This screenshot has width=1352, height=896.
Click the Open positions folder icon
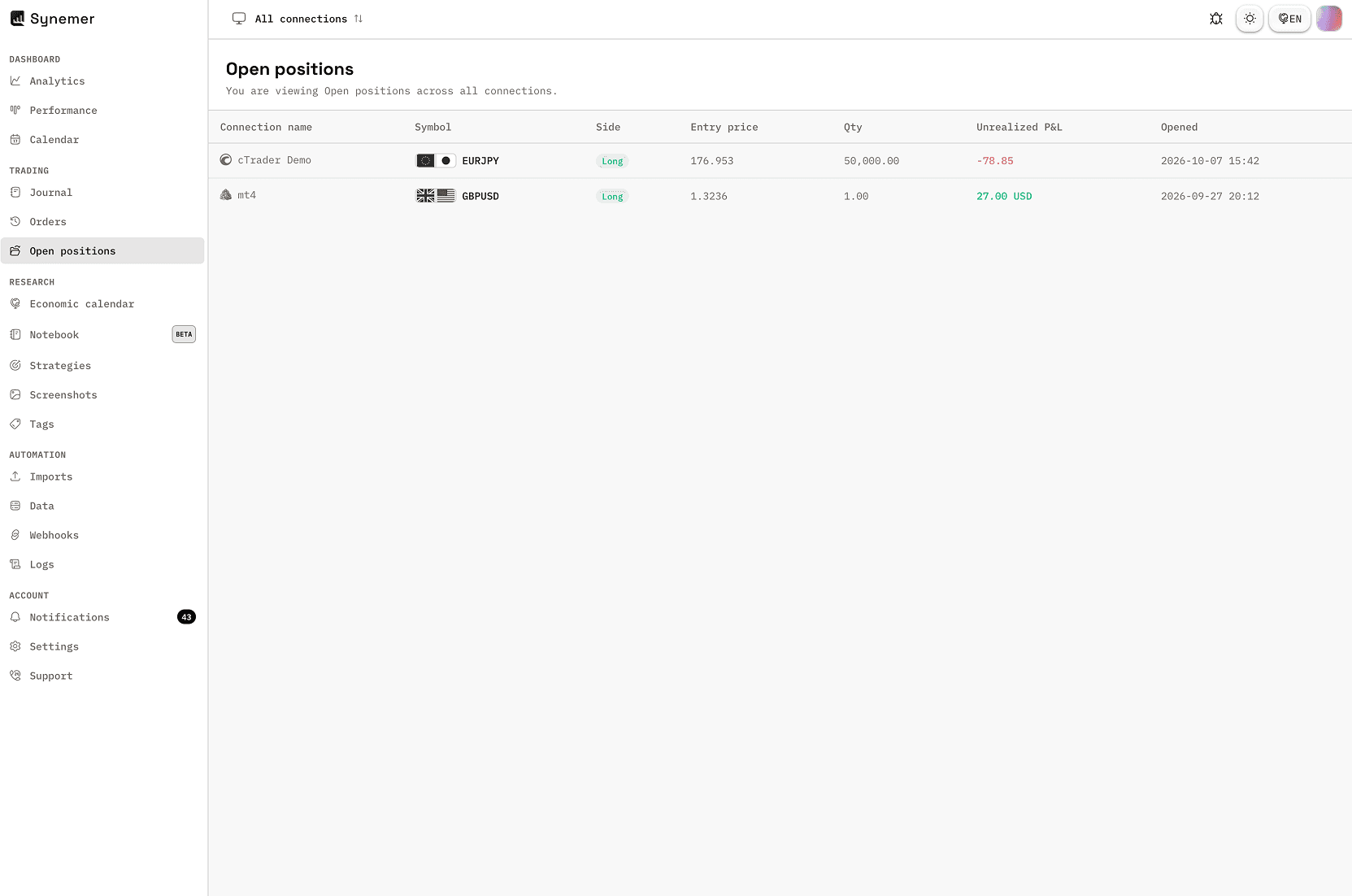(x=15, y=251)
